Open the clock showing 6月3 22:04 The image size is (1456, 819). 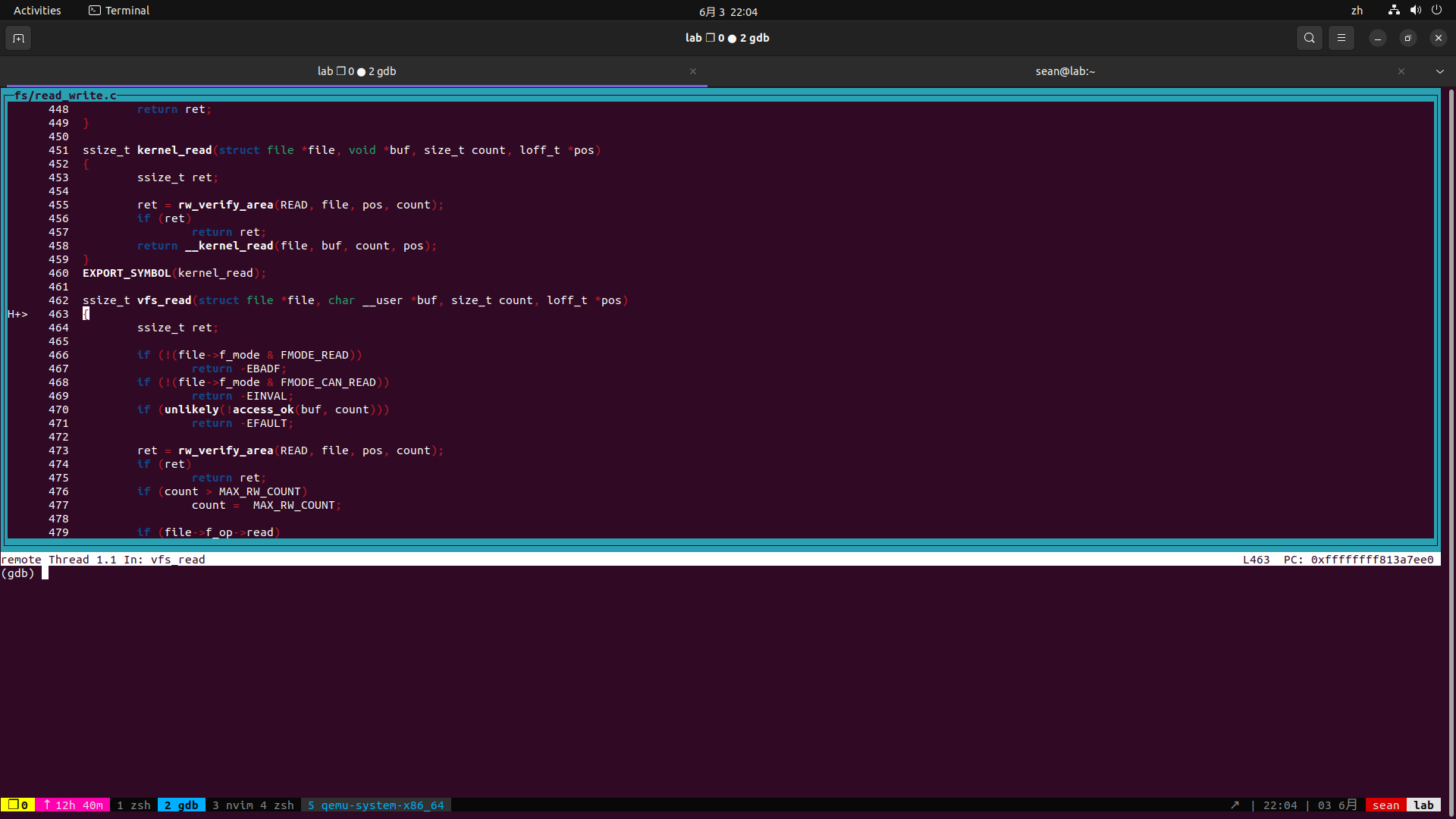728,11
